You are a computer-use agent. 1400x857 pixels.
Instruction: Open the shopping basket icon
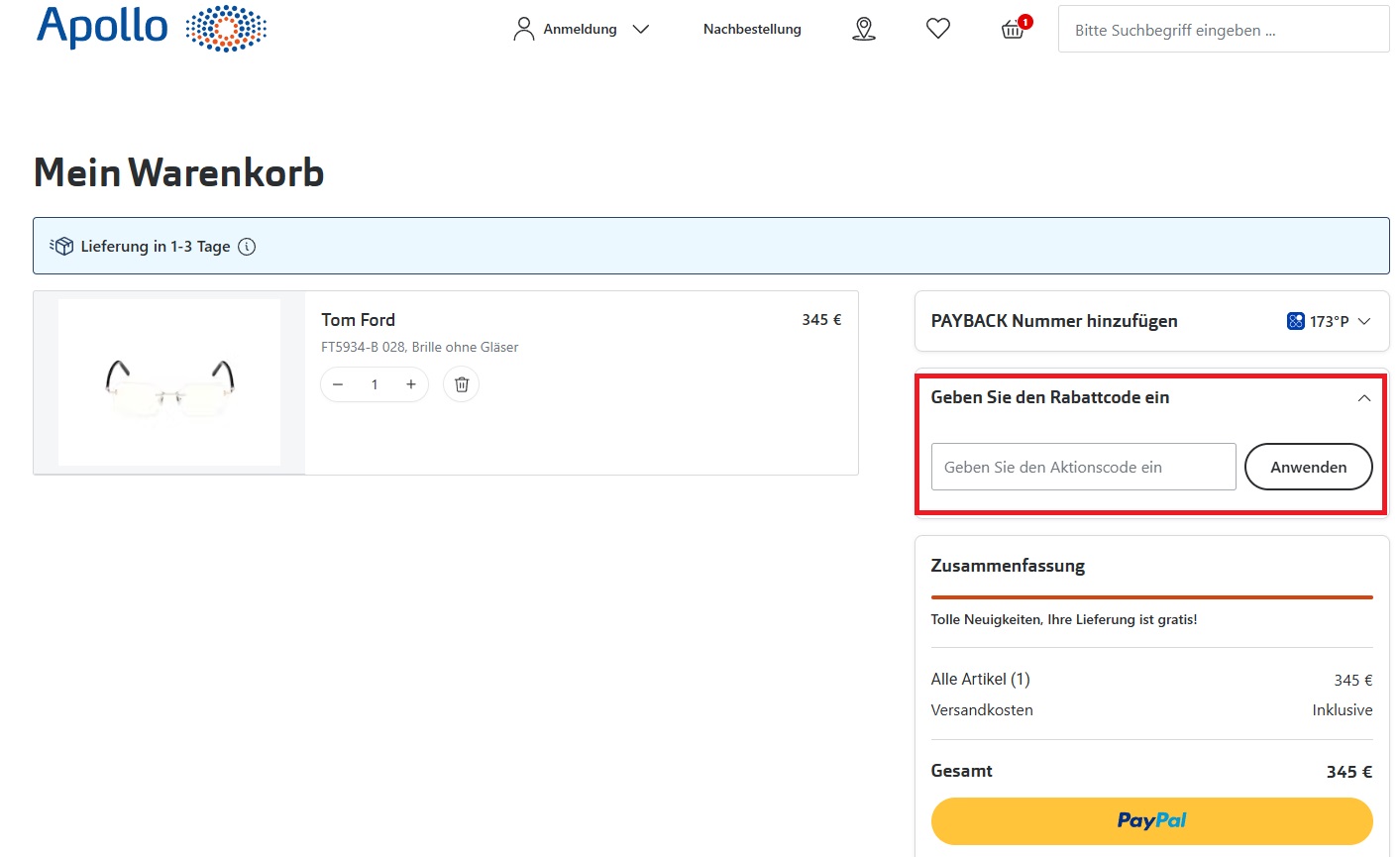click(x=1013, y=30)
